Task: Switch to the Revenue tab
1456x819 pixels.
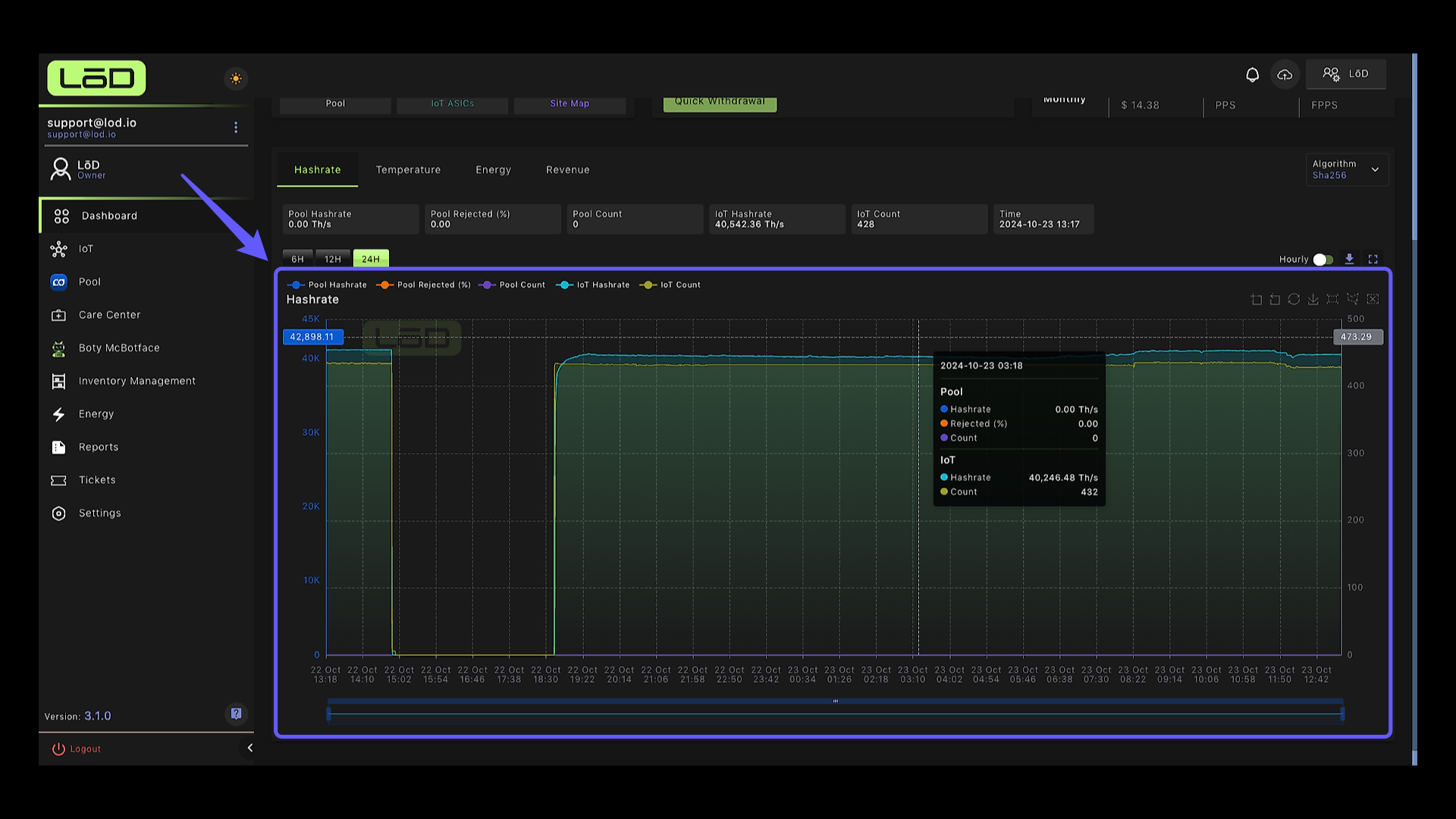Action: pos(567,170)
